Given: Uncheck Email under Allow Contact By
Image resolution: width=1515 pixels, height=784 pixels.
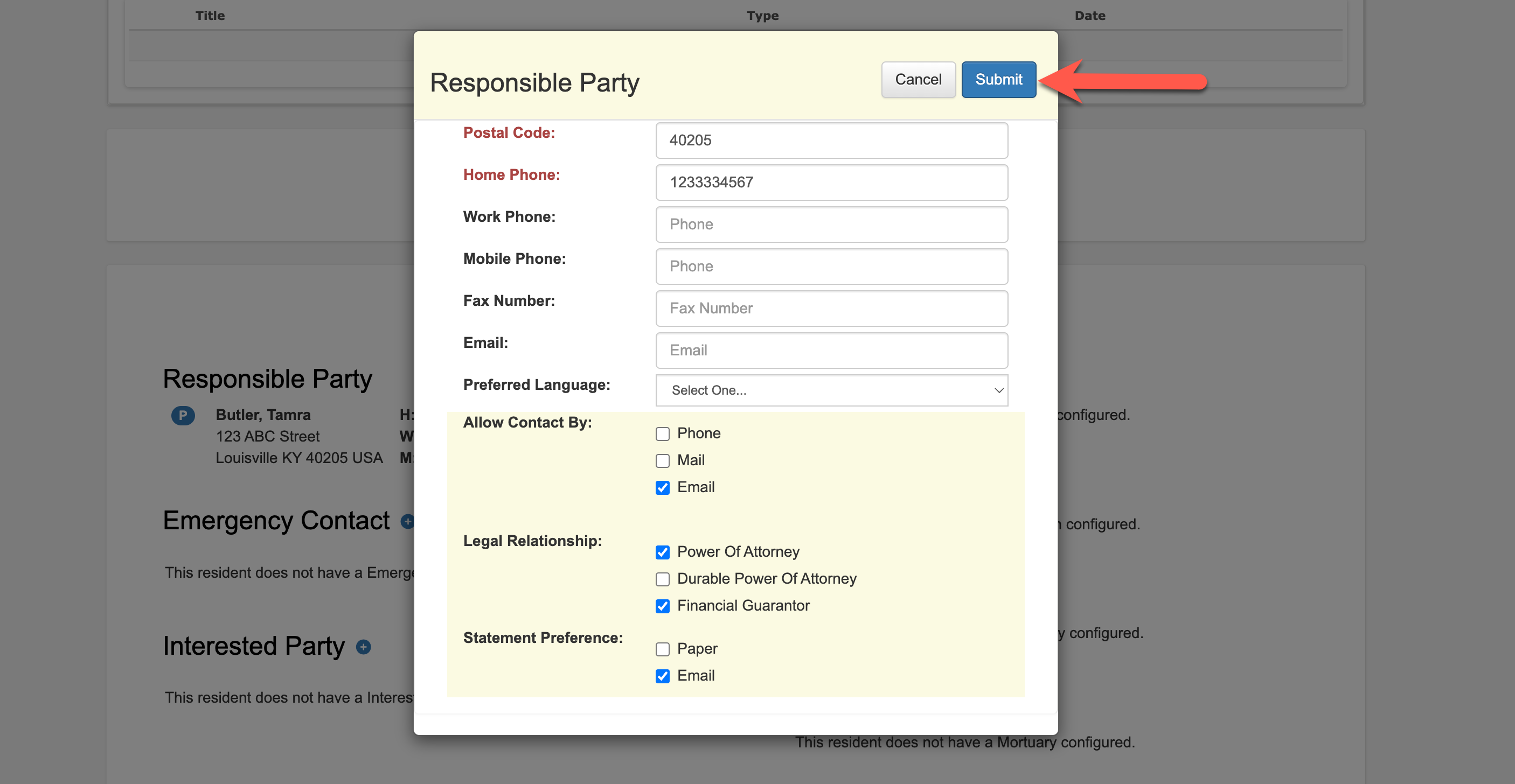Looking at the screenshot, I should click(662, 488).
